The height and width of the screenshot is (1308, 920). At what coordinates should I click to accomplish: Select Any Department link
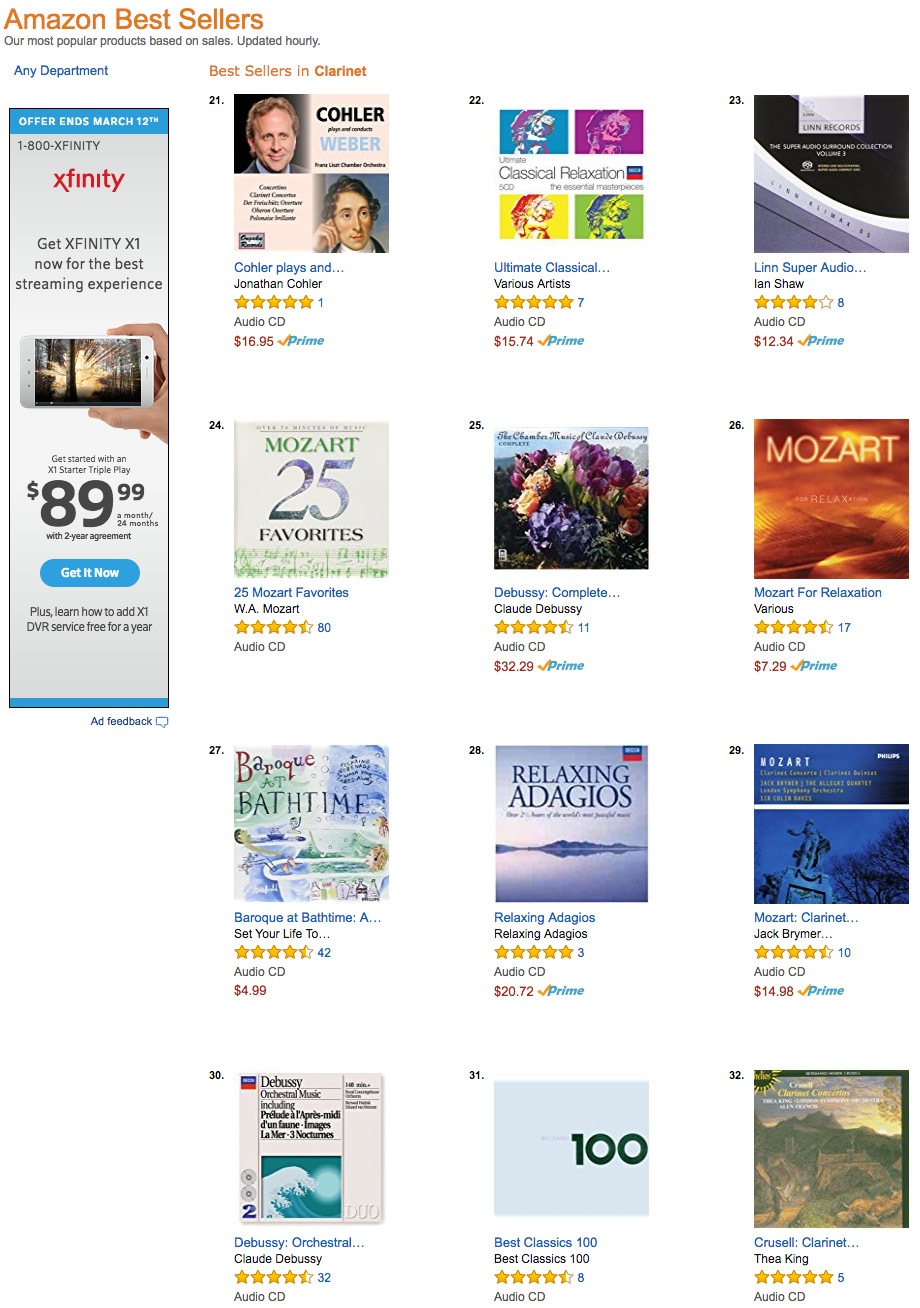click(x=61, y=71)
